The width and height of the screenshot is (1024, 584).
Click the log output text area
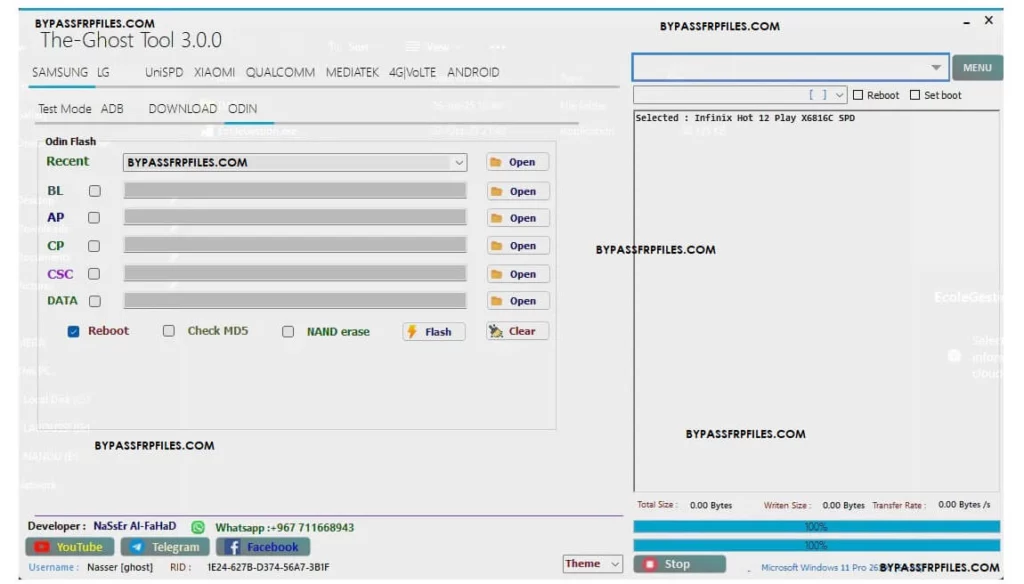click(816, 300)
